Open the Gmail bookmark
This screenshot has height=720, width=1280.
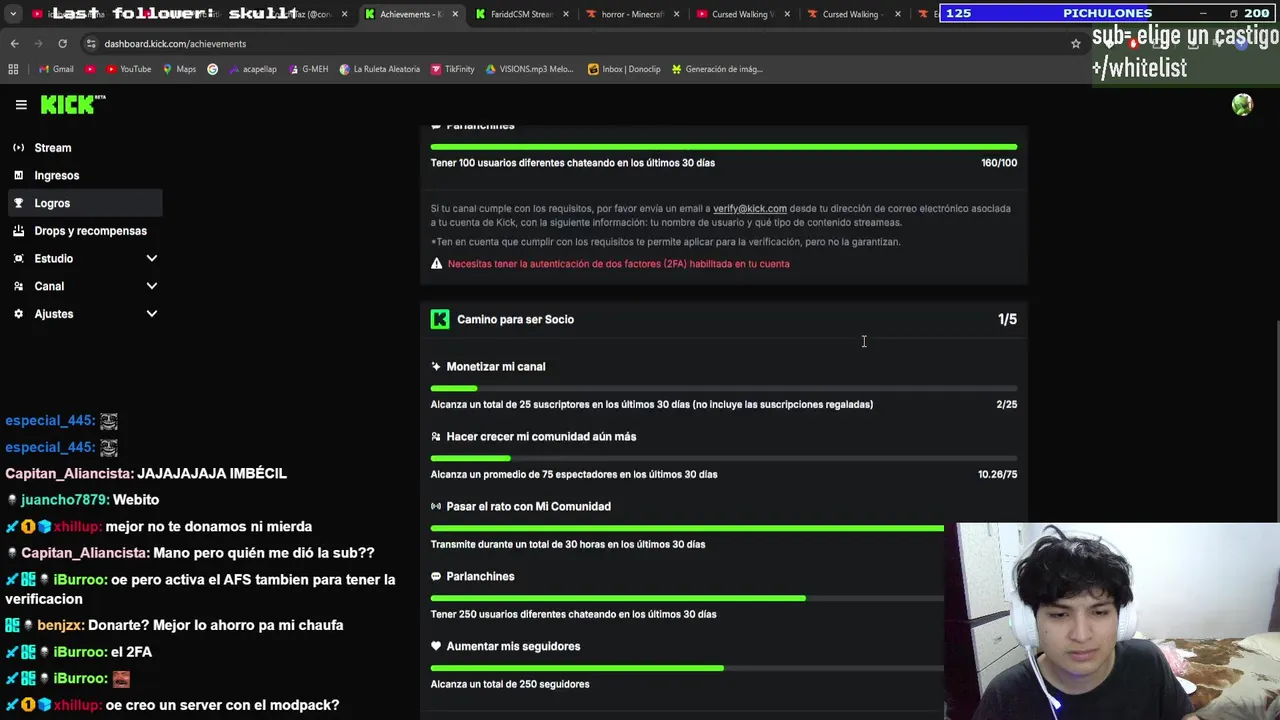(56, 69)
